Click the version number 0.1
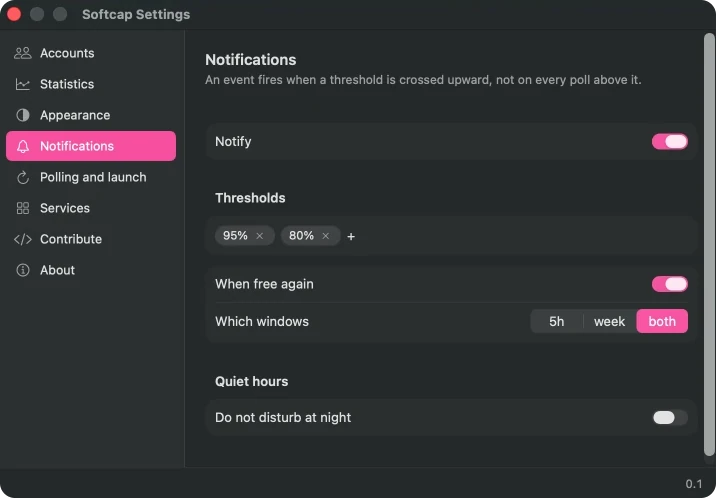716x498 pixels. click(694, 484)
